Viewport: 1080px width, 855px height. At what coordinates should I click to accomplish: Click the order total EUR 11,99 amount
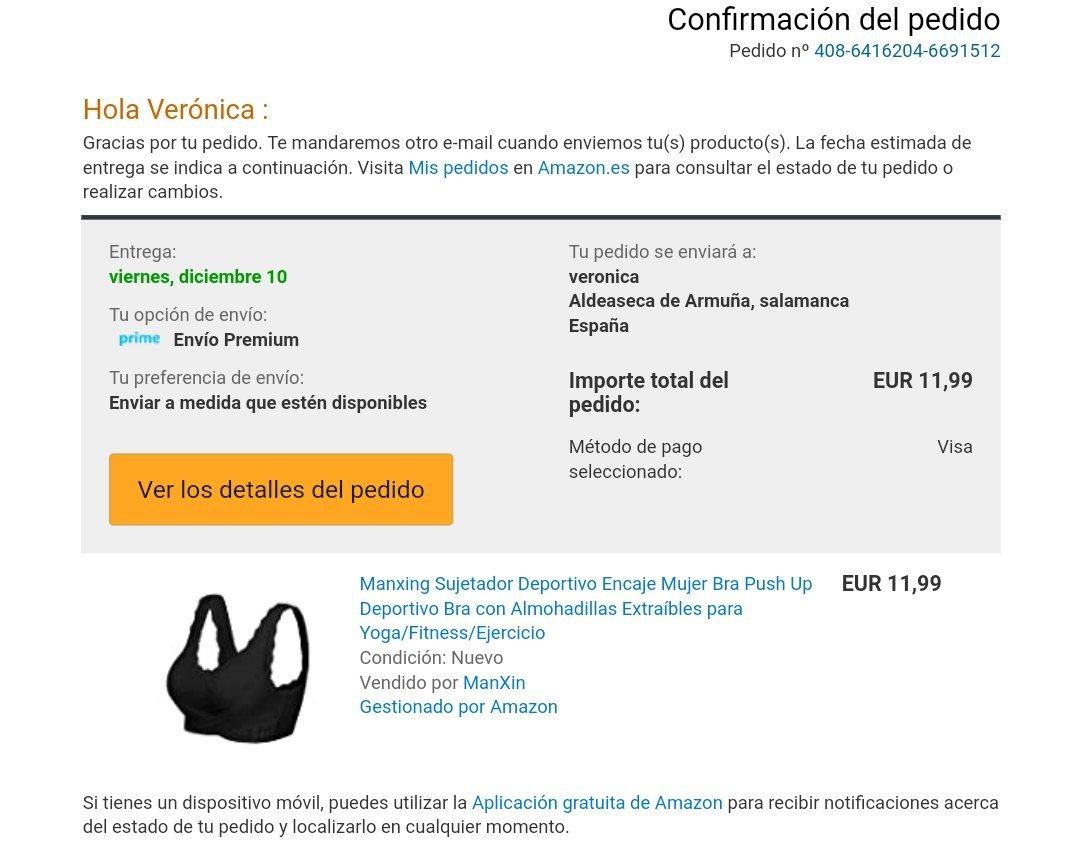[922, 380]
